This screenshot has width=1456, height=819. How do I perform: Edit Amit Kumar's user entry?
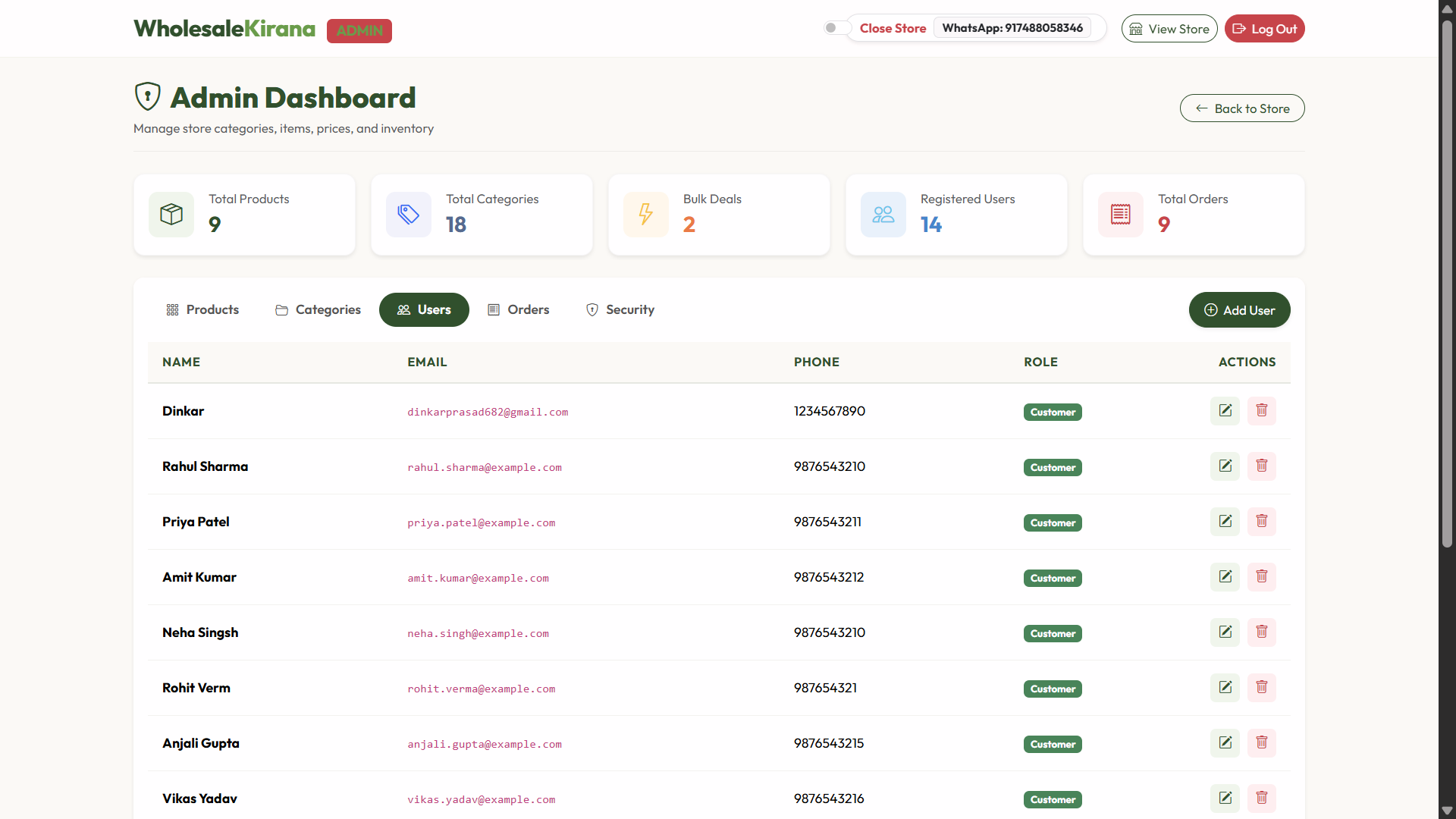point(1225,577)
